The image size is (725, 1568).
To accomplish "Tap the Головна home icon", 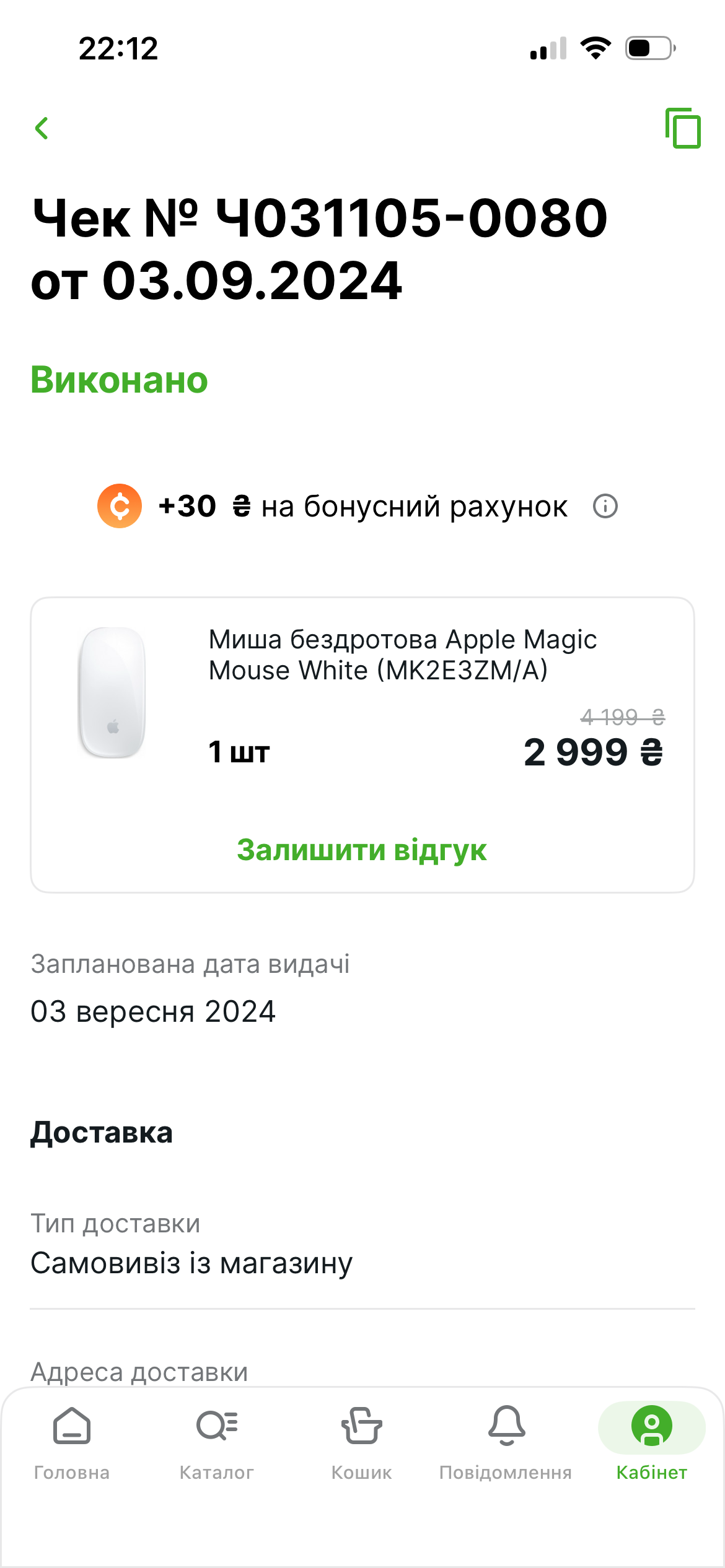I will tap(72, 1426).
